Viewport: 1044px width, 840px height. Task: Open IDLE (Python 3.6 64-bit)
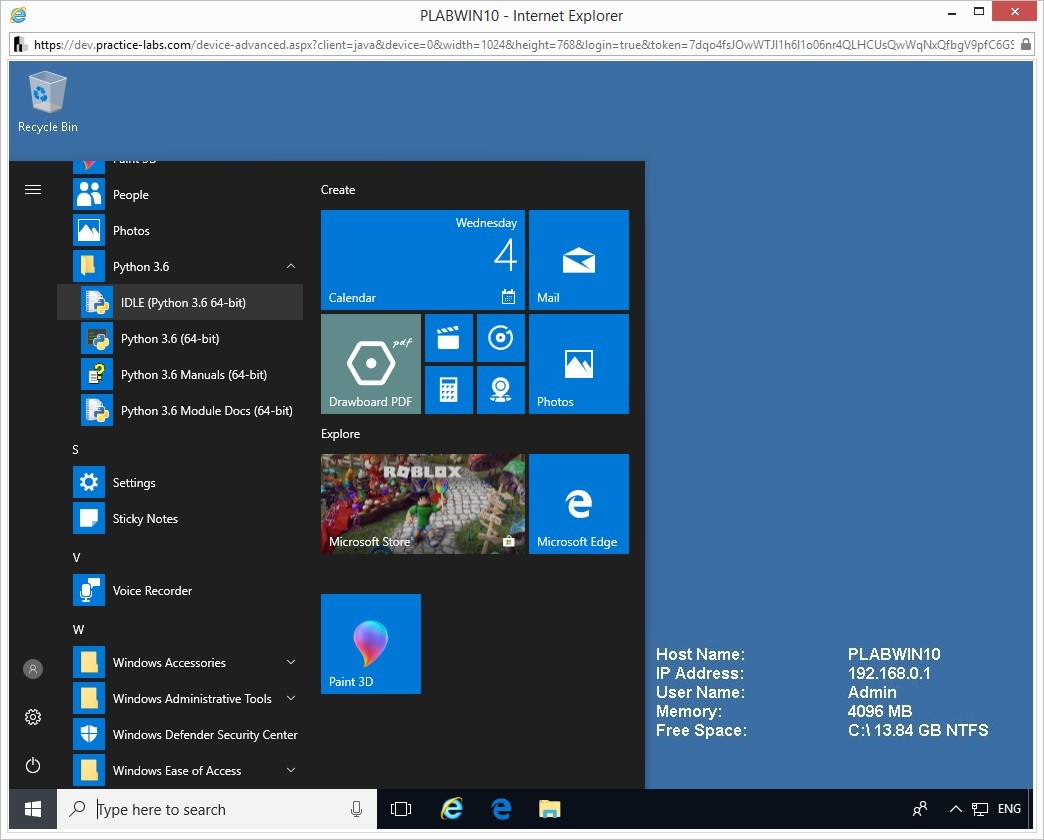(183, 303)
